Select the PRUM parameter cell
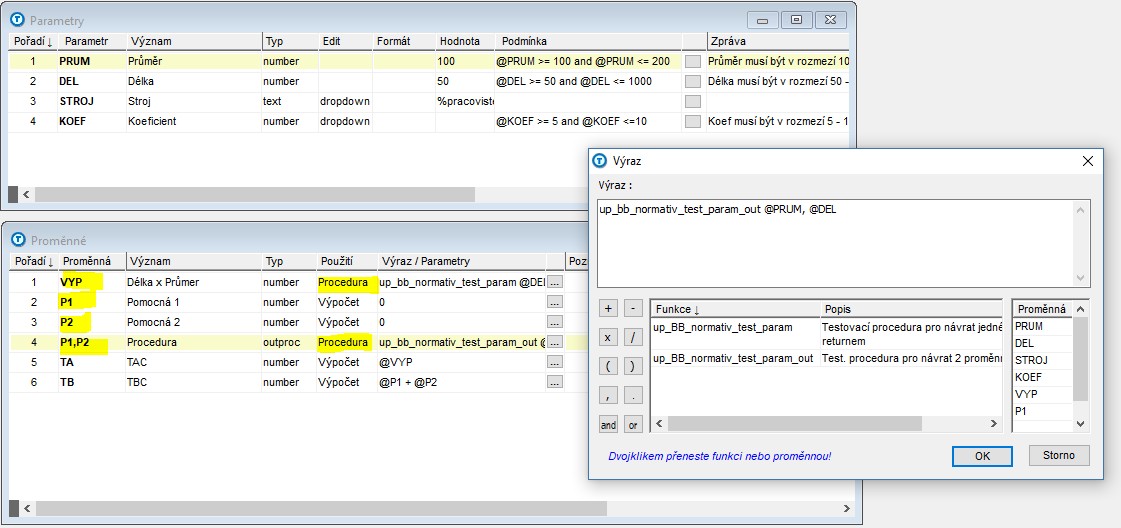The width and height of the screenshot is (1121, 528). 92,61
